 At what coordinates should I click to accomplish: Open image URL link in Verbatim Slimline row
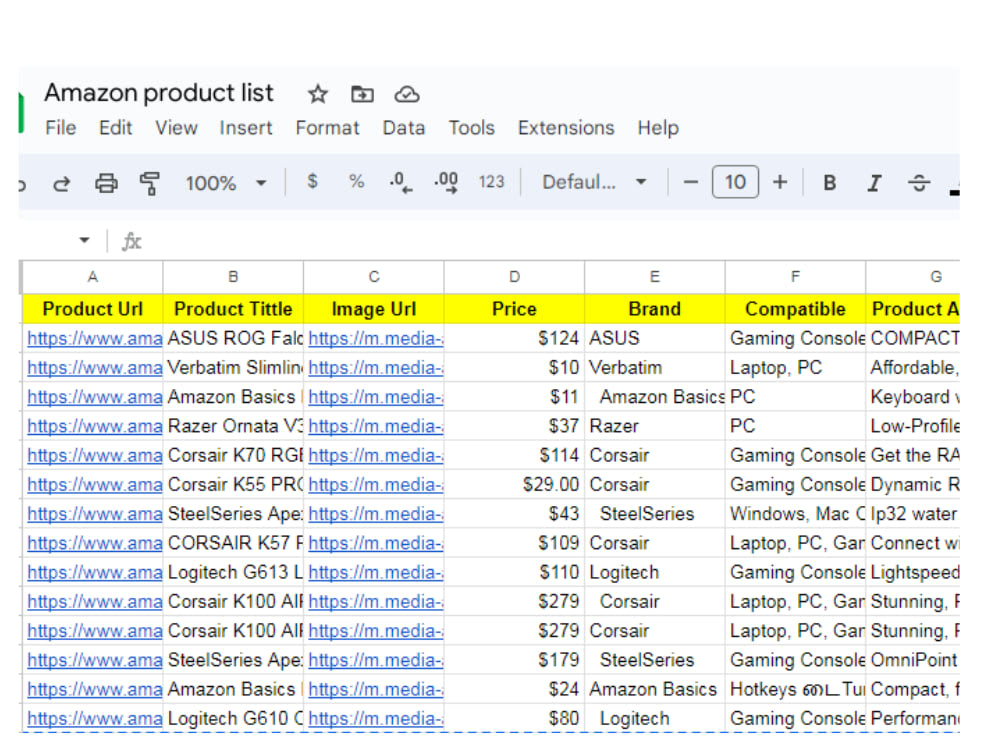coord(376,368)
